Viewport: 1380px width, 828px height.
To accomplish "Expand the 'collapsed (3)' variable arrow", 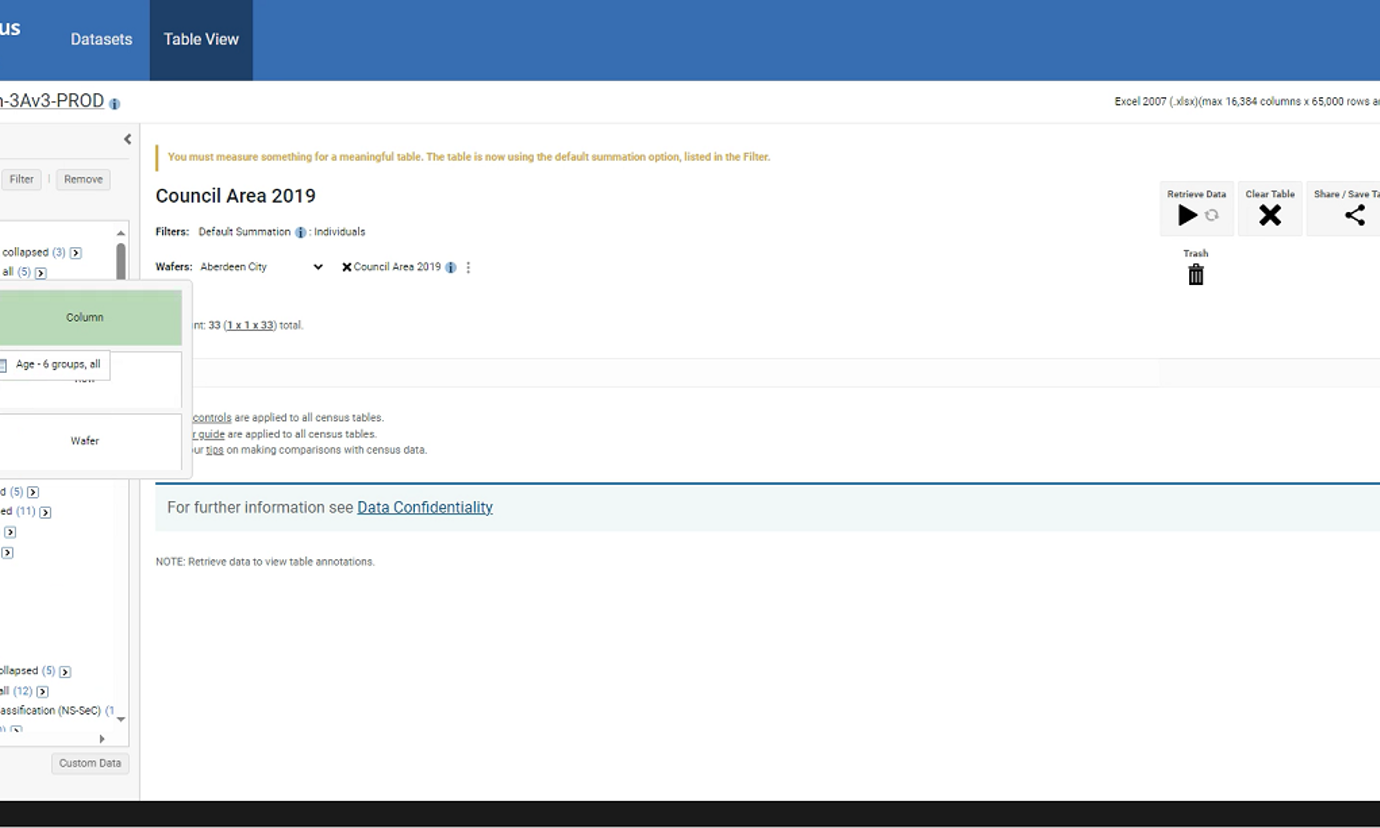I will (76, 253).
